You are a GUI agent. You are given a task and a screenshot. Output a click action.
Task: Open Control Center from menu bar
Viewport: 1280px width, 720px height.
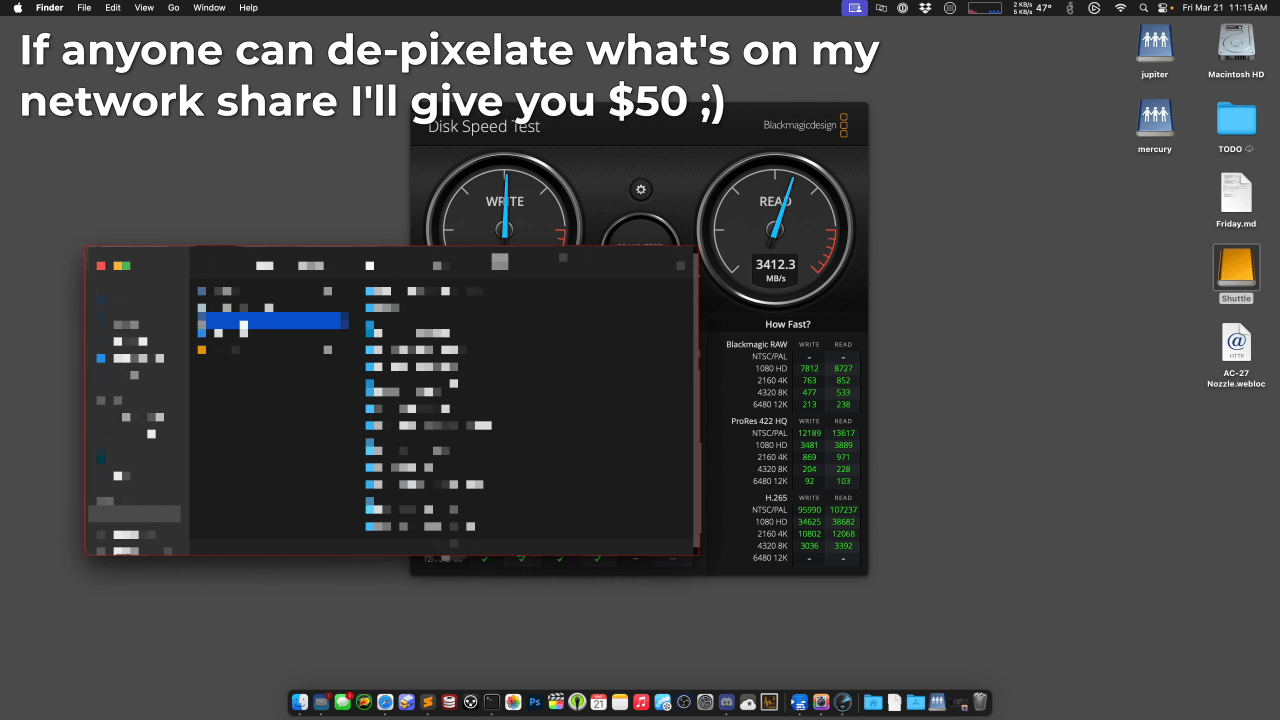[1164, 7]
